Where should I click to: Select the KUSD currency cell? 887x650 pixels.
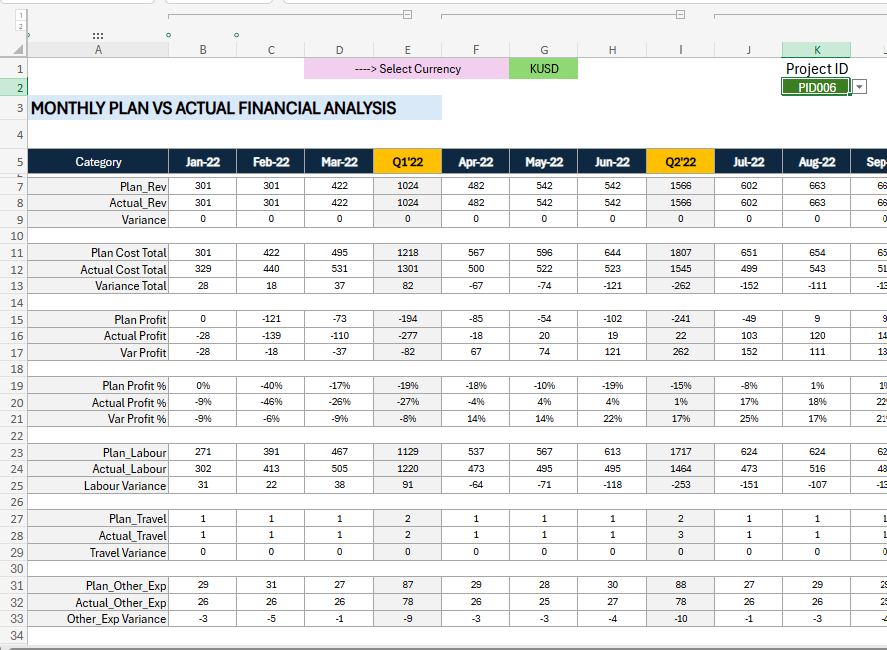tap(543, 69)
